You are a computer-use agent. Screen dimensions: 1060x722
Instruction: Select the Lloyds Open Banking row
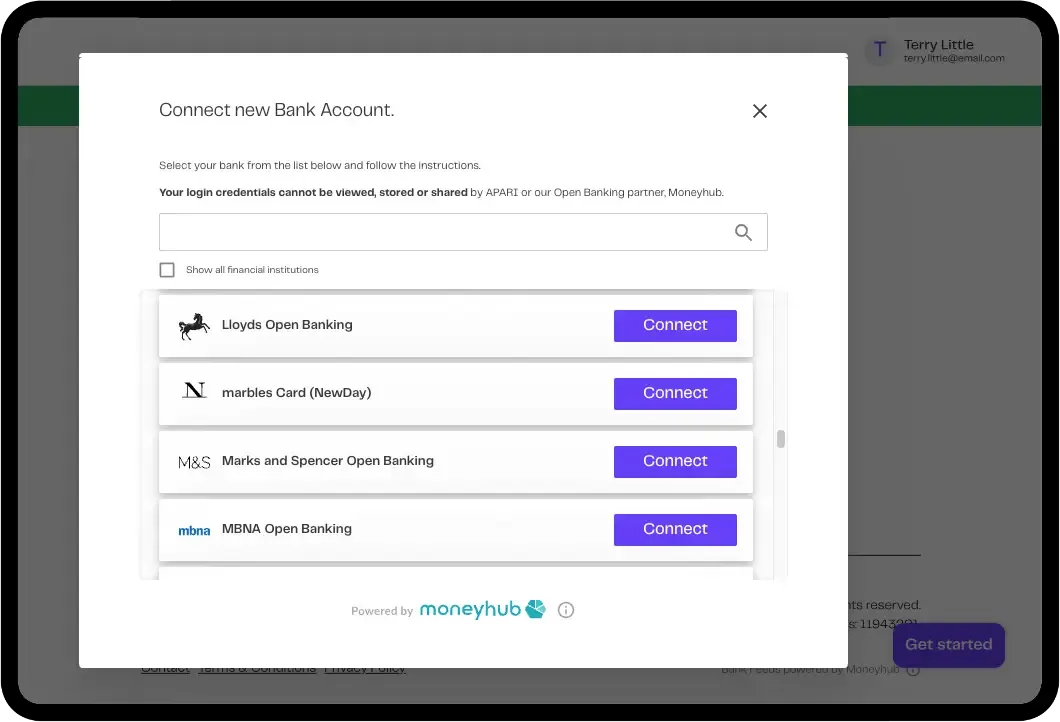(x=456, y=326)
